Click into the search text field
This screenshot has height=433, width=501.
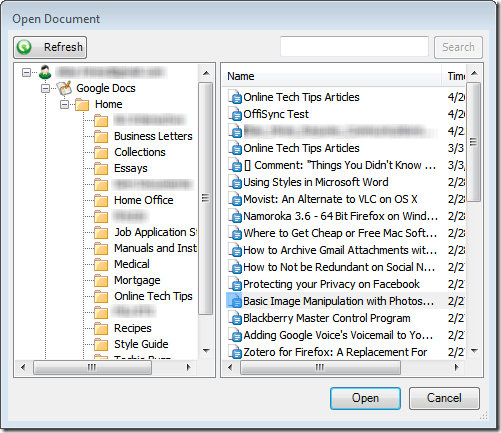pos(354,47)
